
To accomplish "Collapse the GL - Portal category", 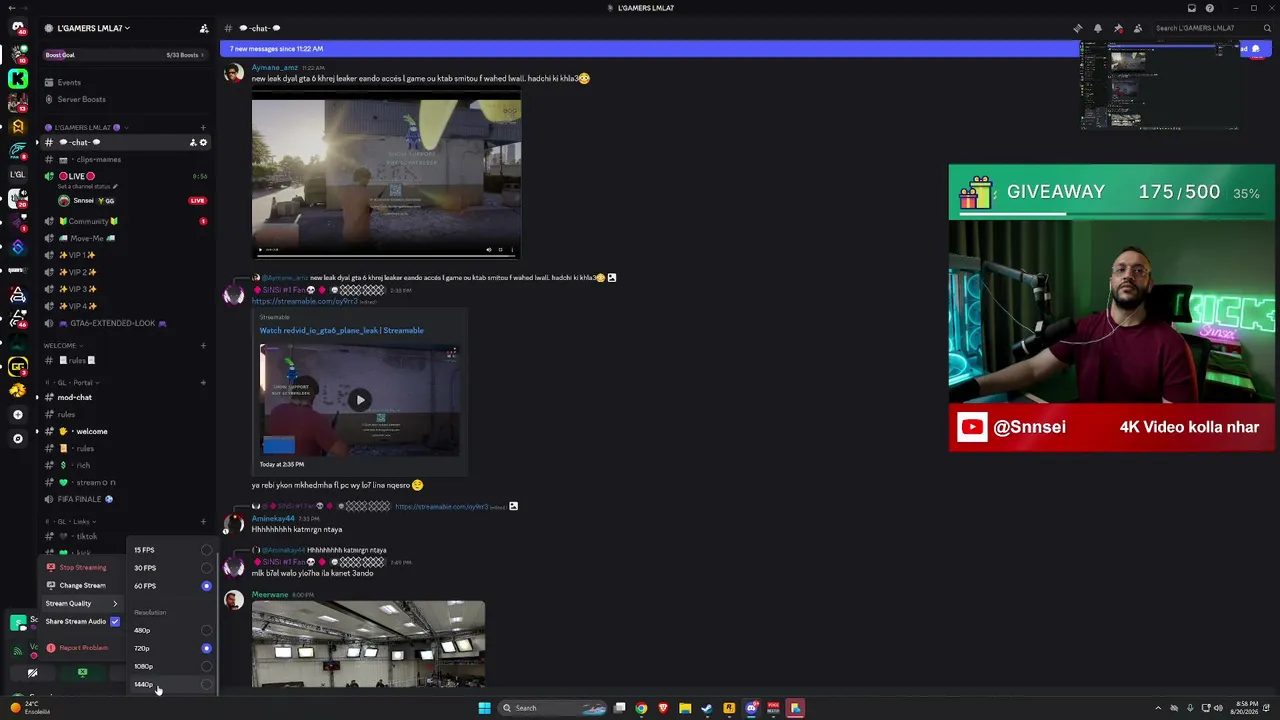I will [72, 382].
